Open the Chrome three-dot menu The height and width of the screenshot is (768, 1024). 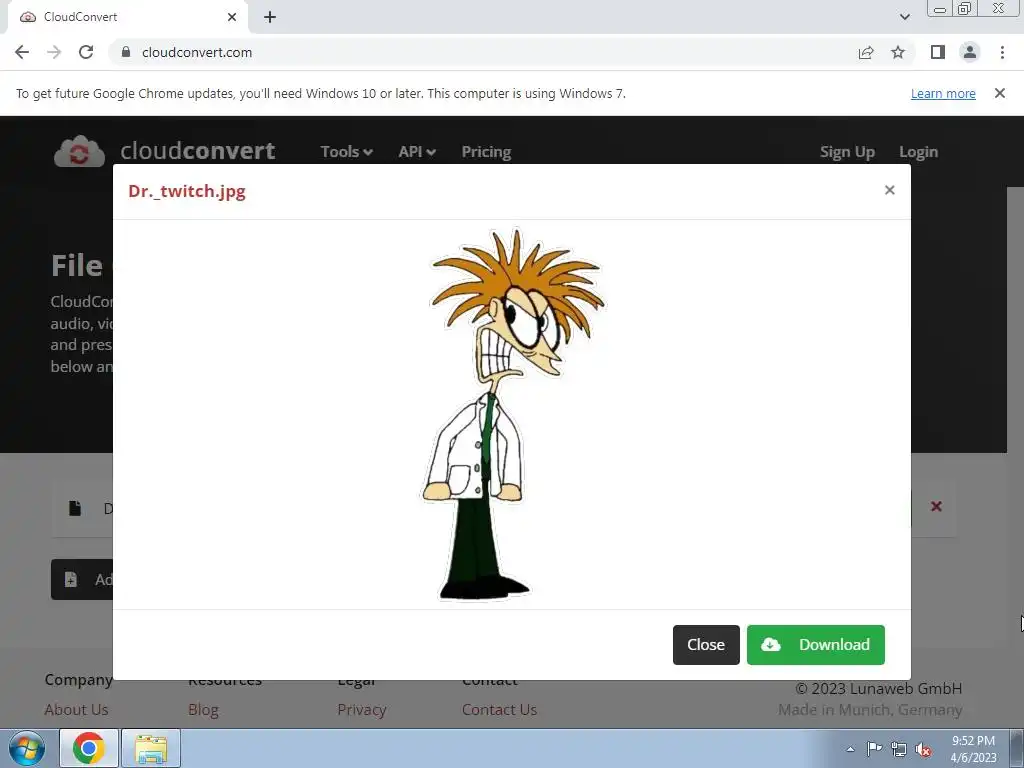1002,52
